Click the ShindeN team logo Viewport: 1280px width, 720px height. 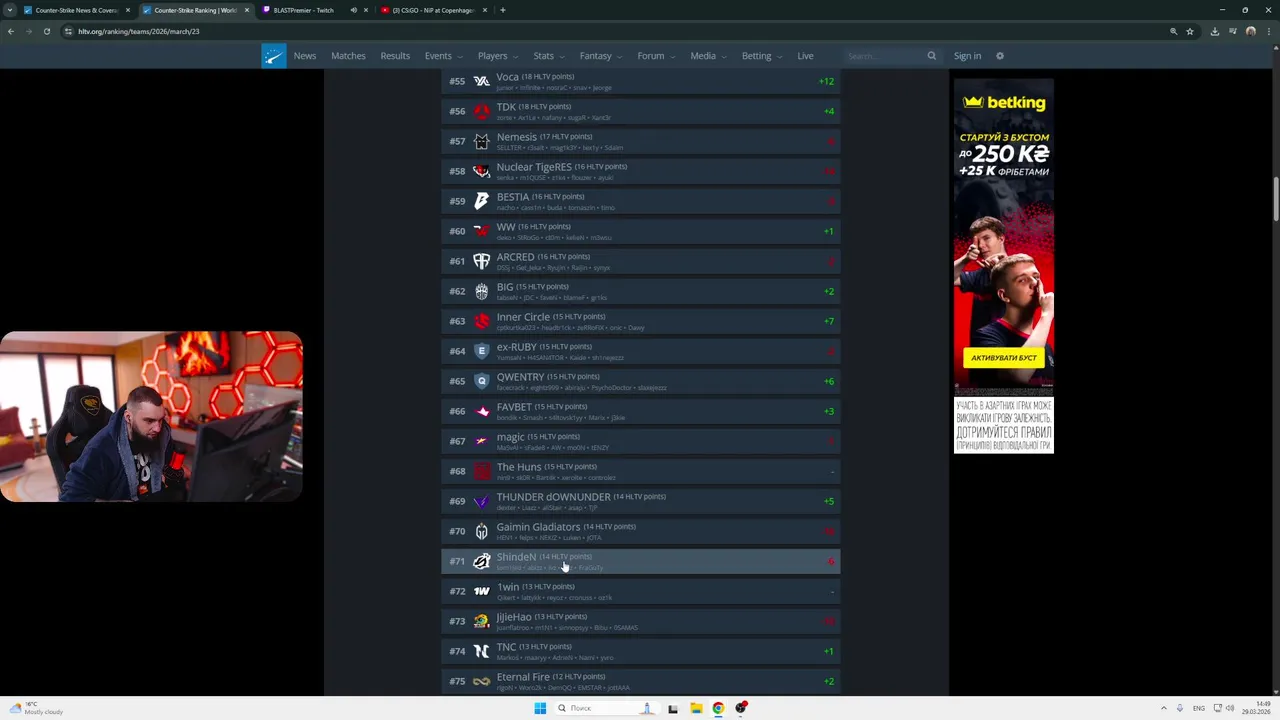(x=481, y=561)
